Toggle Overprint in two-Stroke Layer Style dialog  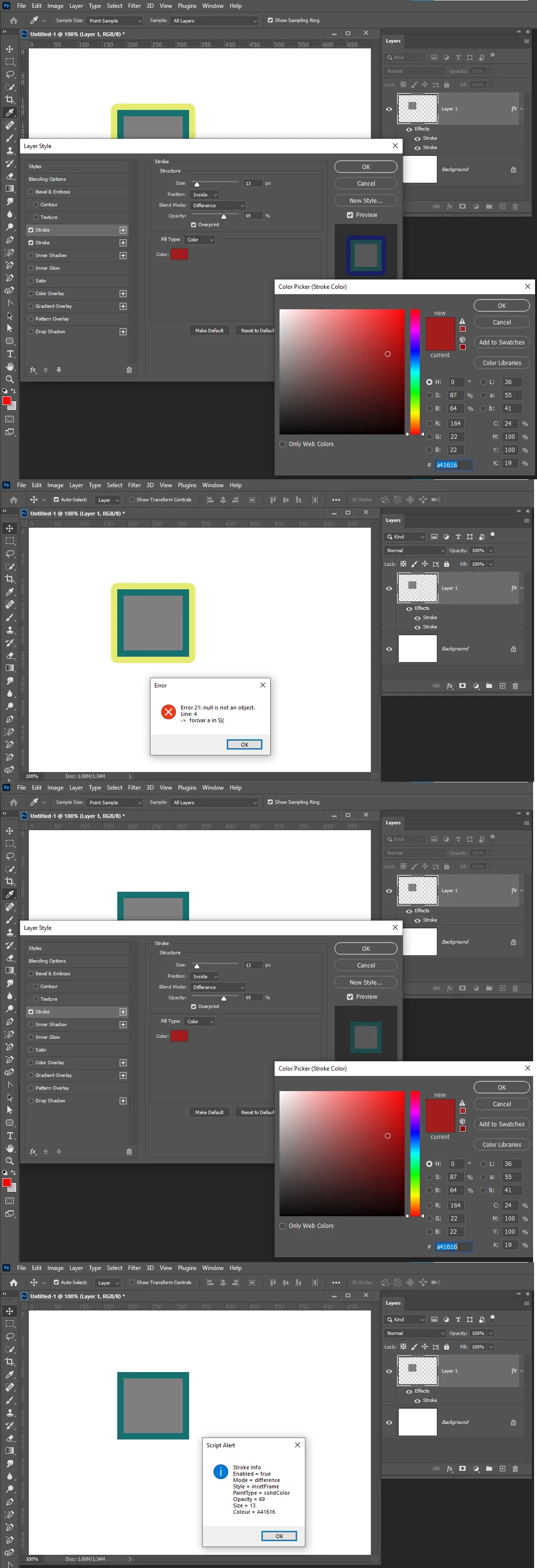tap(193, 225)
